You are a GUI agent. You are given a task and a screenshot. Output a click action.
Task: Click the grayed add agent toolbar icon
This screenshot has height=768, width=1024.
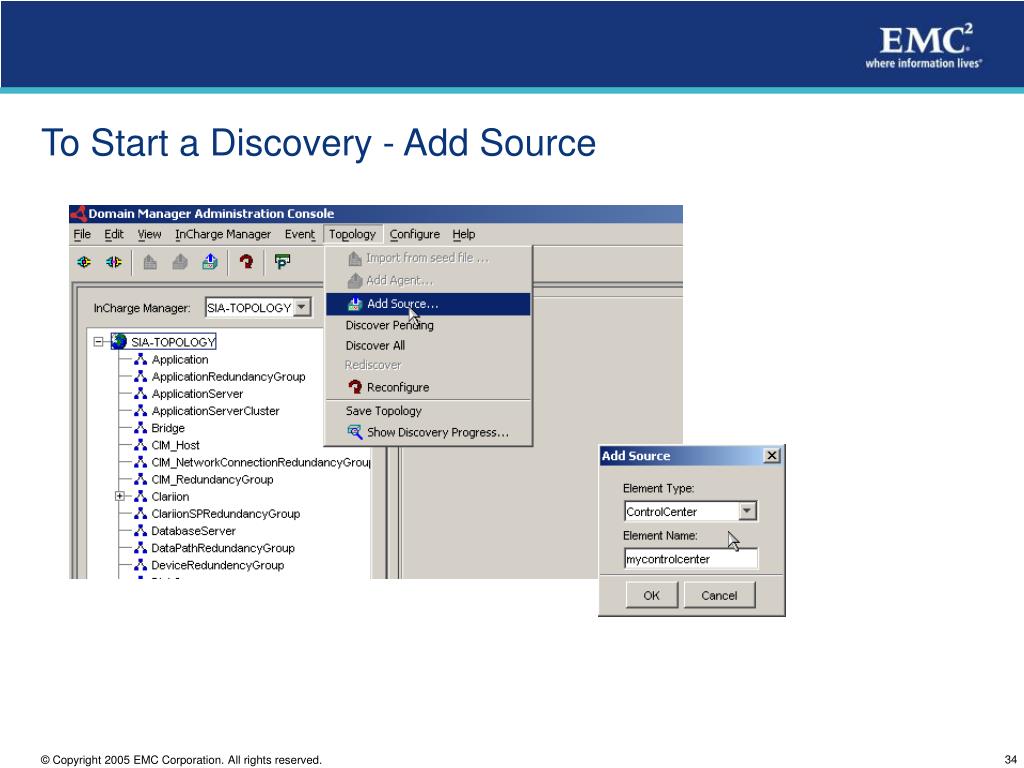[x=180, y=262]
